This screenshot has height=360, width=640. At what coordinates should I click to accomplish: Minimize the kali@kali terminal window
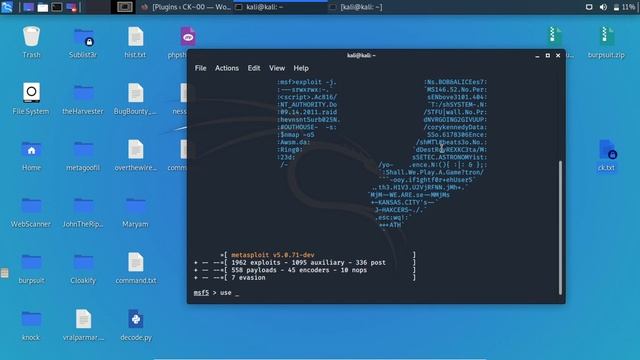point(537,56)
